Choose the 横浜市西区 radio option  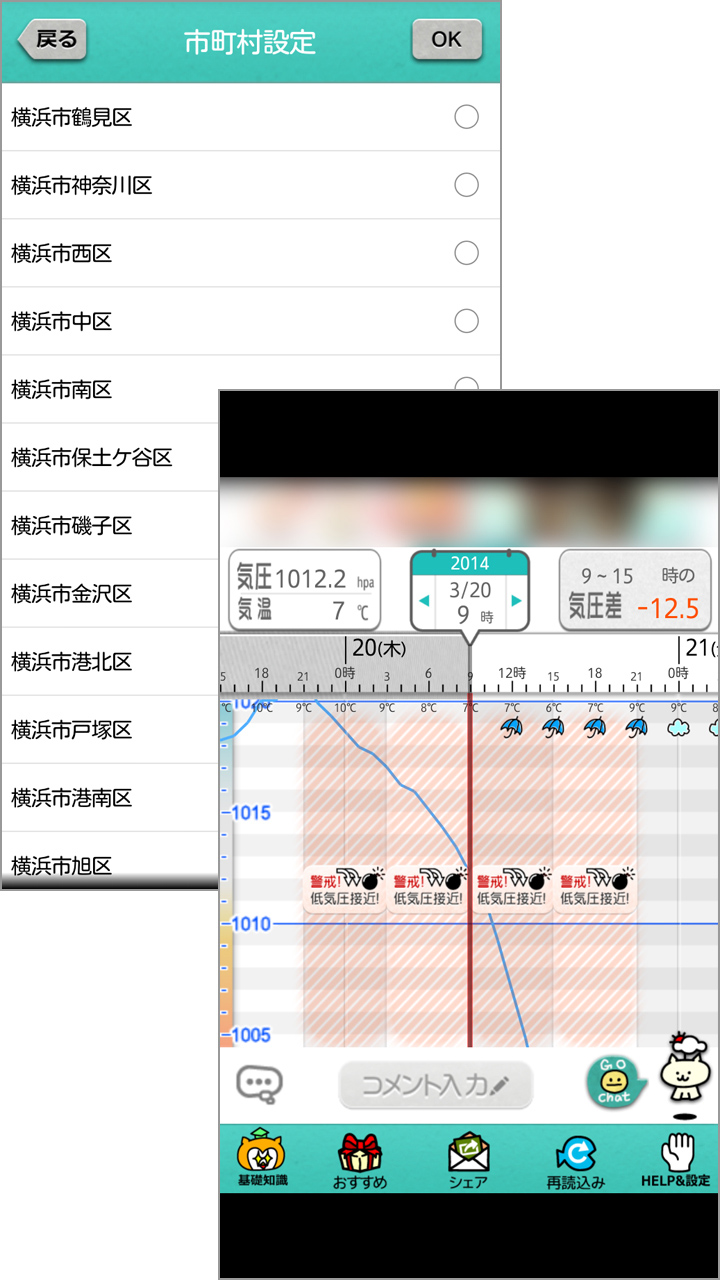coord(466,253)
